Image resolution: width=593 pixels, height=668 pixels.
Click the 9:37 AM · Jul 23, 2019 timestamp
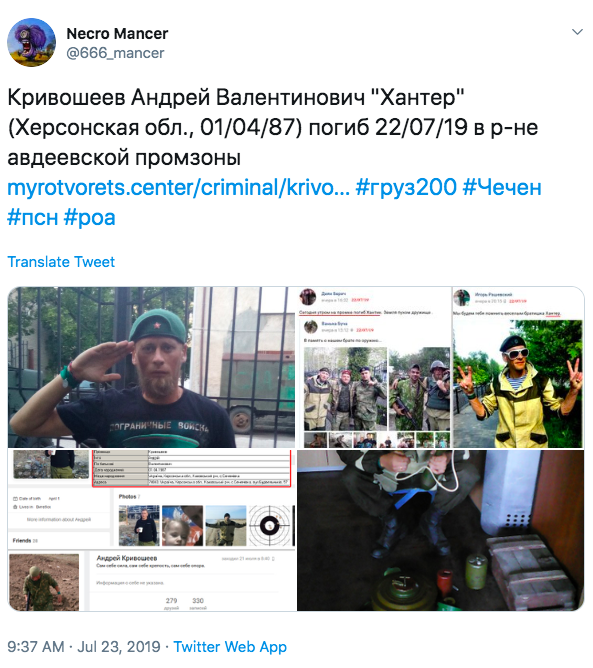[84, 646]
